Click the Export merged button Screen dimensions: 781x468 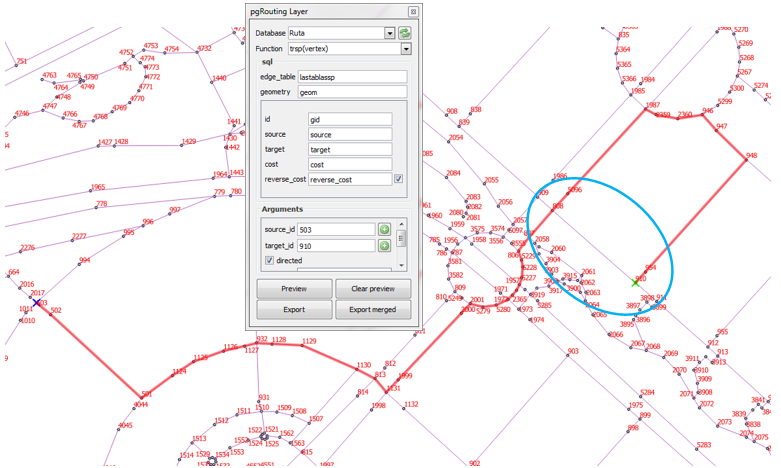[x=372, y=310]
